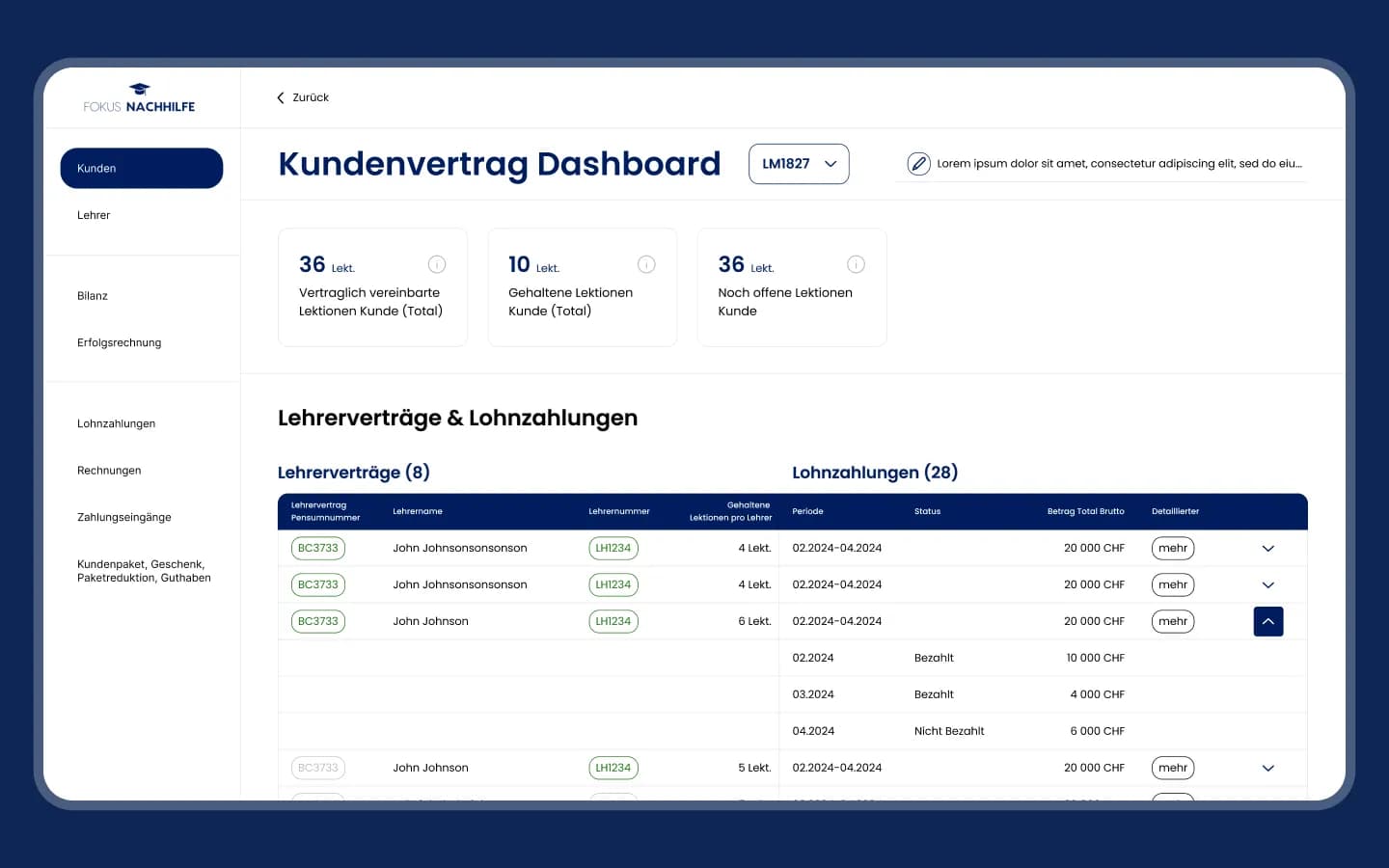Click the greyed BC3733 badge in 5 Lekt. row

(318, 769)
